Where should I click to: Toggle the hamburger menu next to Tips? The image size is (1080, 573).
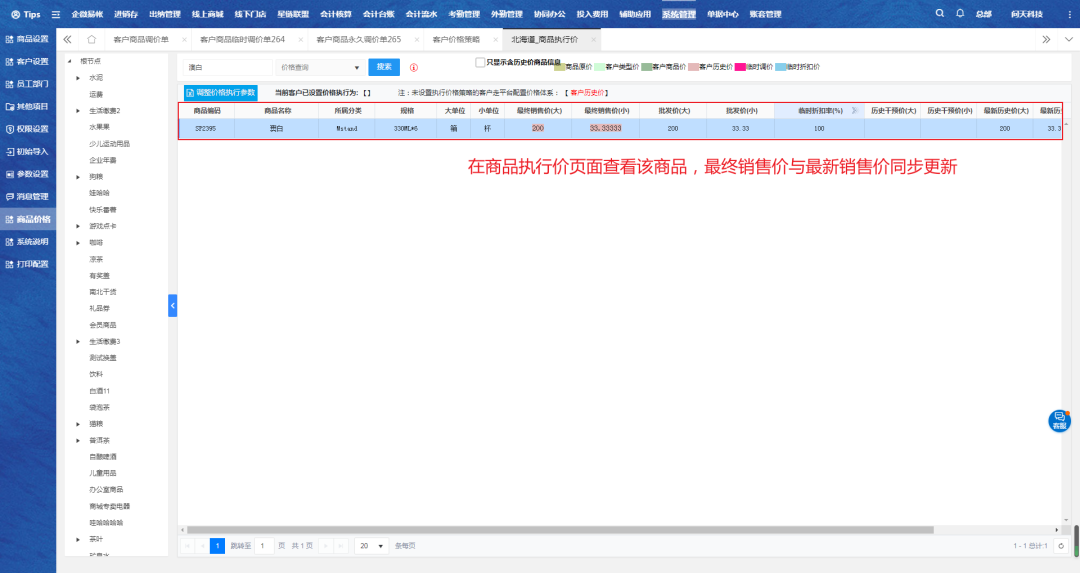55,15
